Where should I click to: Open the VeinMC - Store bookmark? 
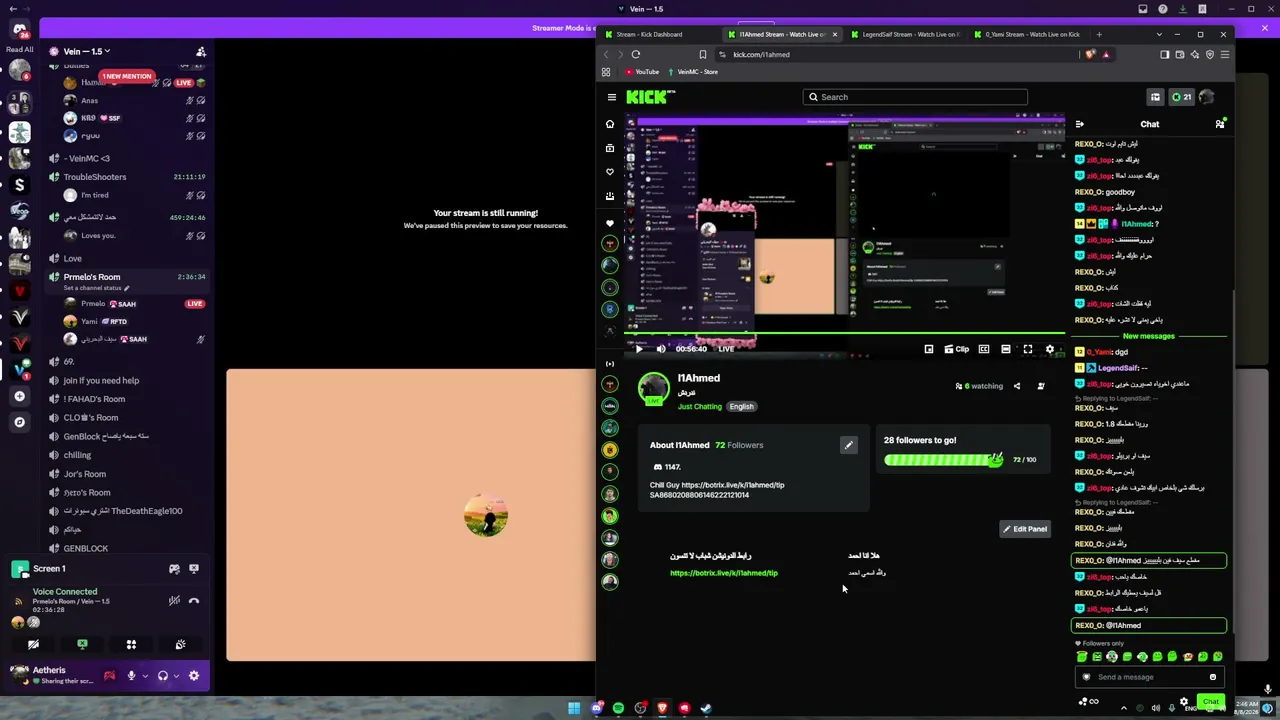pyautogui.click(x=693, y=72)
